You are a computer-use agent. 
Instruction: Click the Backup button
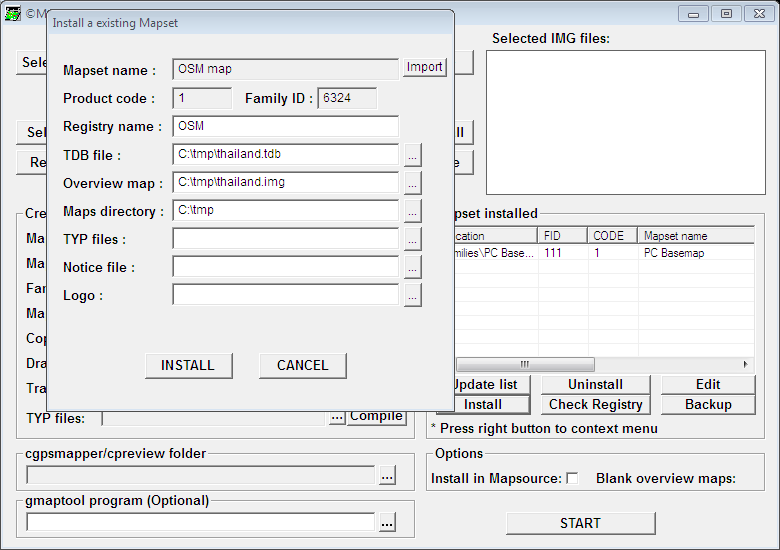click(708, 405)
